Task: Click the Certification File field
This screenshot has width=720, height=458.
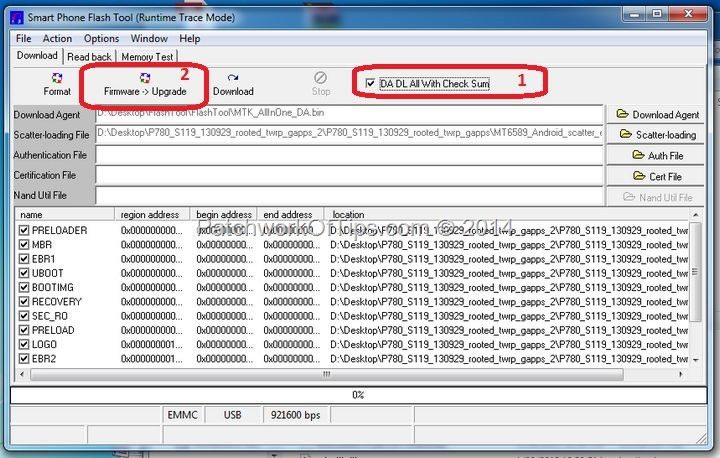Action: [349, 175]
